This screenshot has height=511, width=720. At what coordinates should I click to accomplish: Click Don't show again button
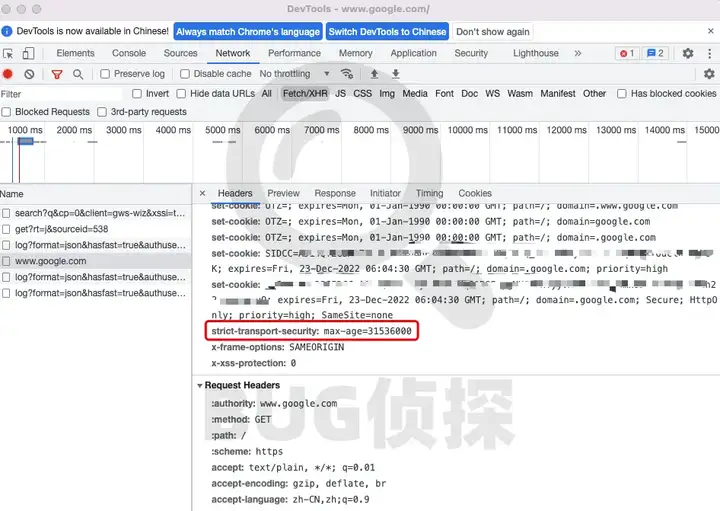click(493, 32)
